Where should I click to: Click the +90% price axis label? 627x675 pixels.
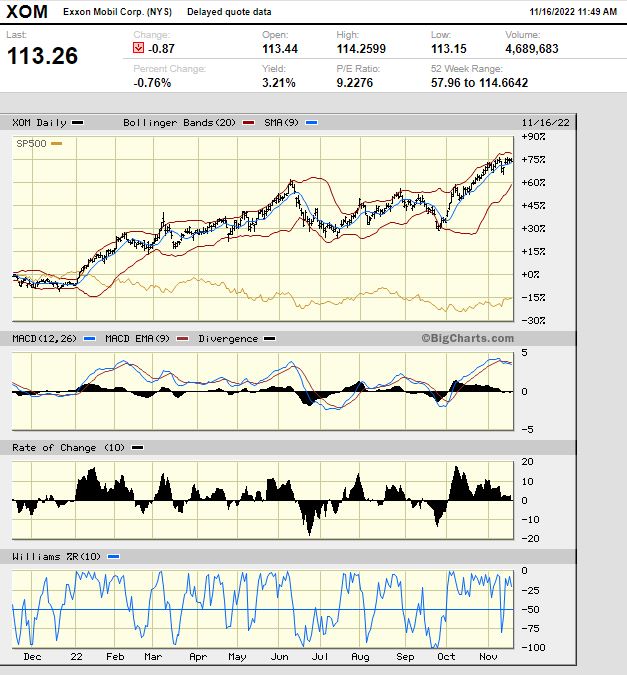pyautogui.click(x=533, y=136)
